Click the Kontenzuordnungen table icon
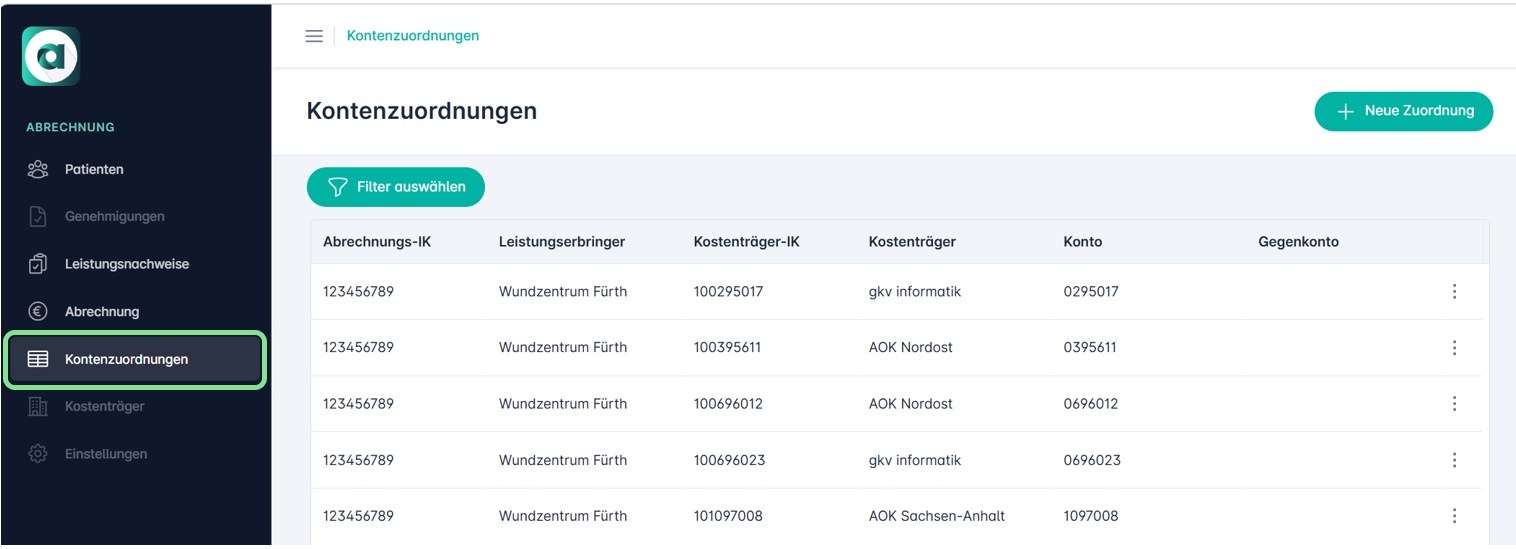The image size is (1516, 549). 38,359
